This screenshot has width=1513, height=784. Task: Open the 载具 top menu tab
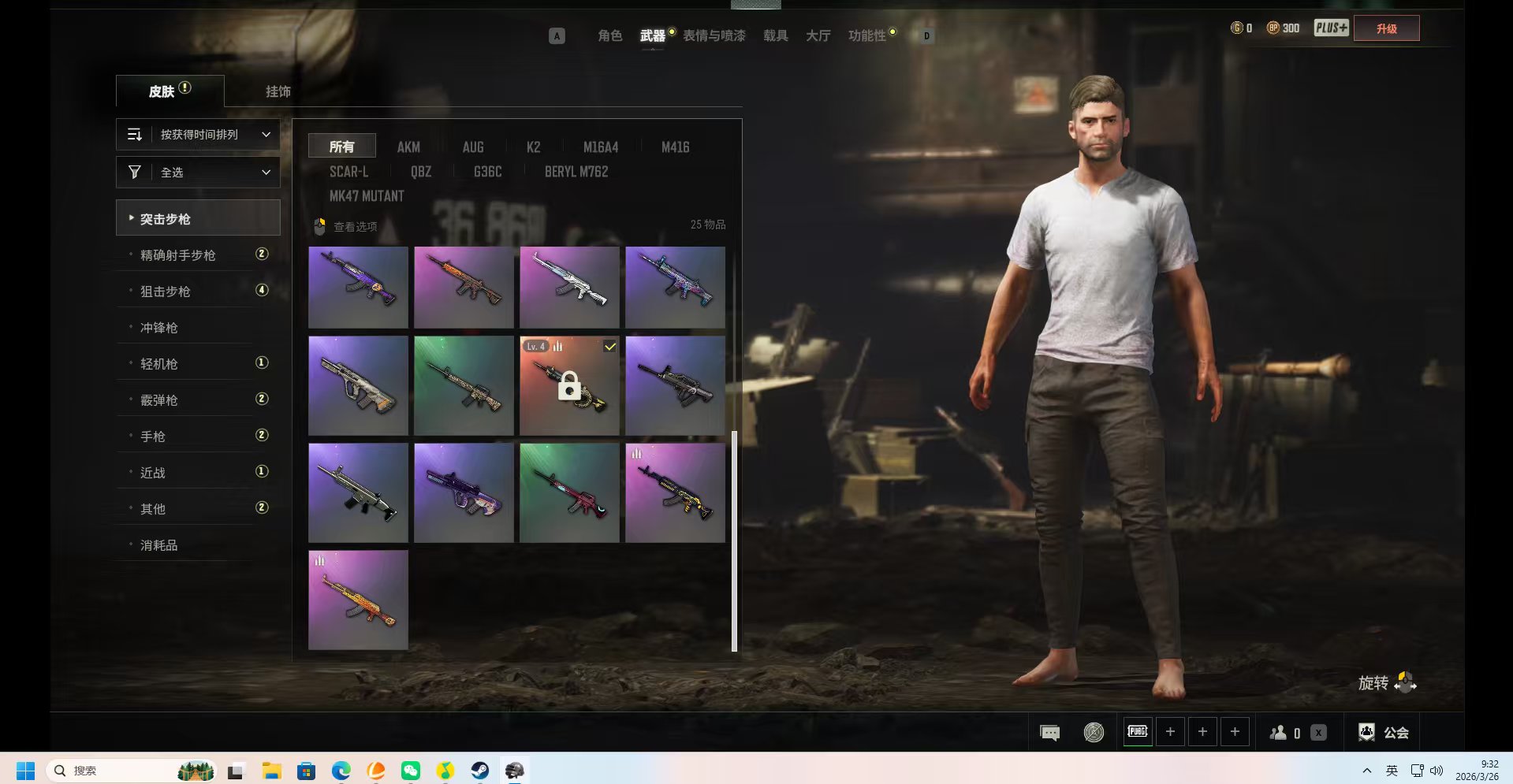(x=775, y=35)
